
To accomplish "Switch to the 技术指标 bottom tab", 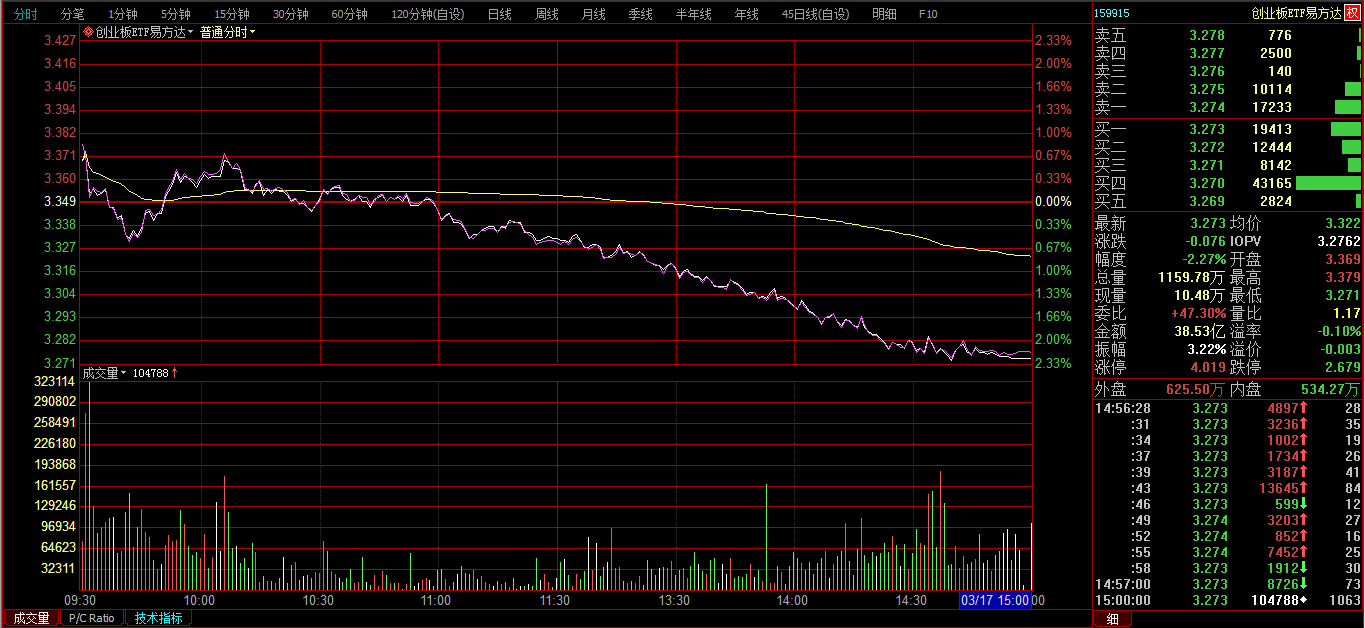I will [x=159, y=618].
